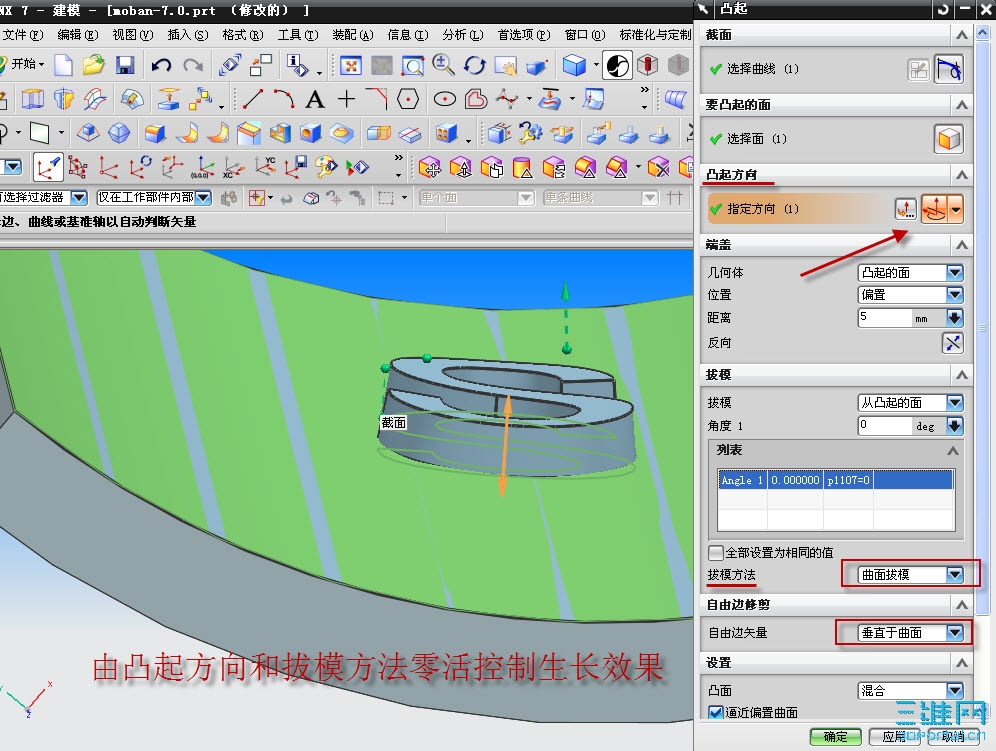Open the vector type dropdown arrow

pyautogui.click(x=955, y=208)
